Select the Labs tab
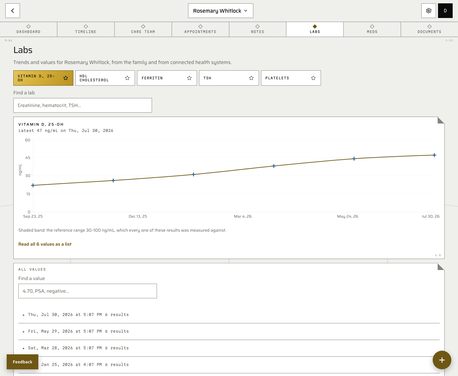This screenshot has height=376, width=458. click(x=315, y=29)
